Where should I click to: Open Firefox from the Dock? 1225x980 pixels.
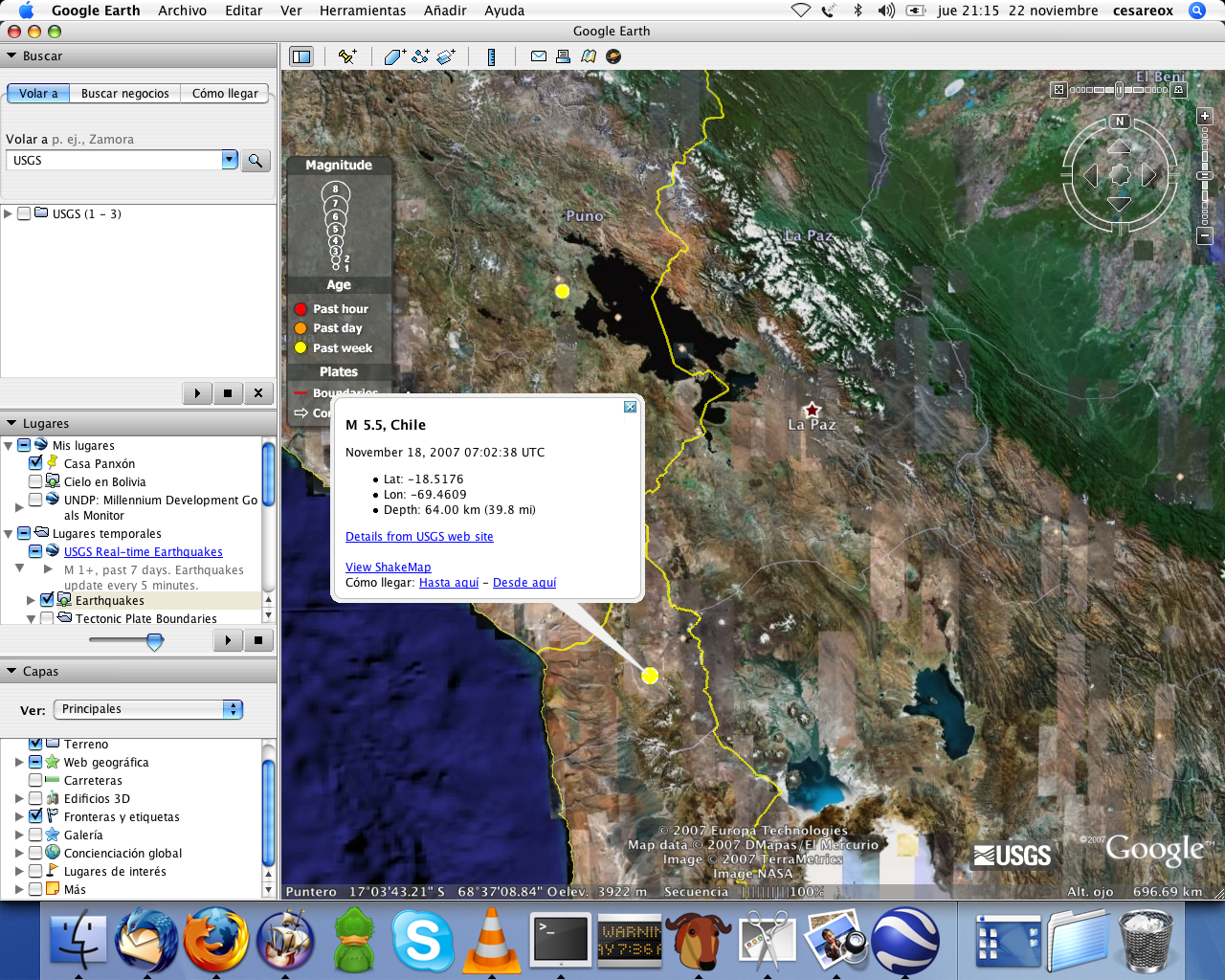pos(216,941)
